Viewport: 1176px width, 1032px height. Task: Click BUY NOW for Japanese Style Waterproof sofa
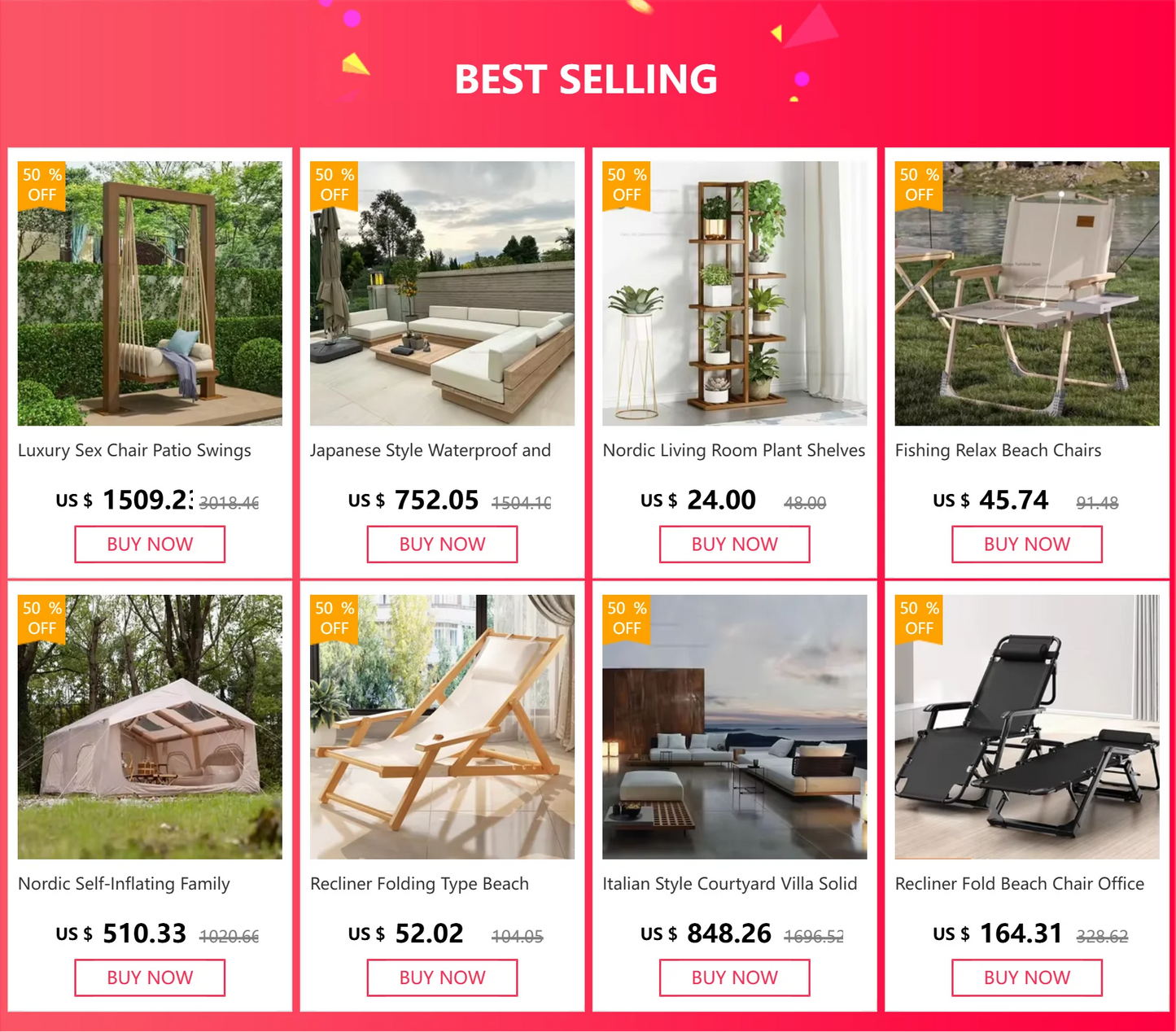(441, 544)
